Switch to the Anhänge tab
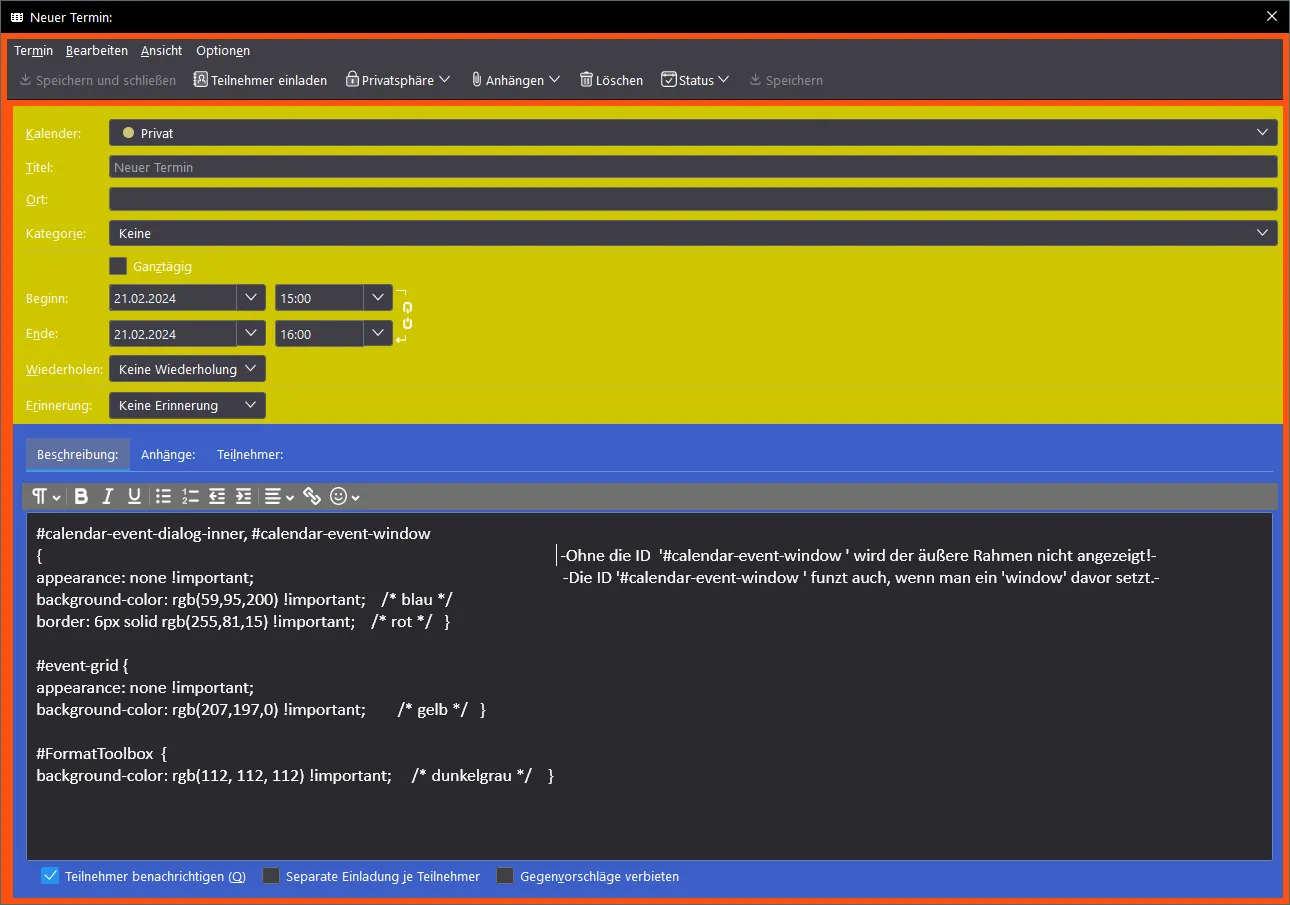The image size is (1290, 905). tap(168, 454)
